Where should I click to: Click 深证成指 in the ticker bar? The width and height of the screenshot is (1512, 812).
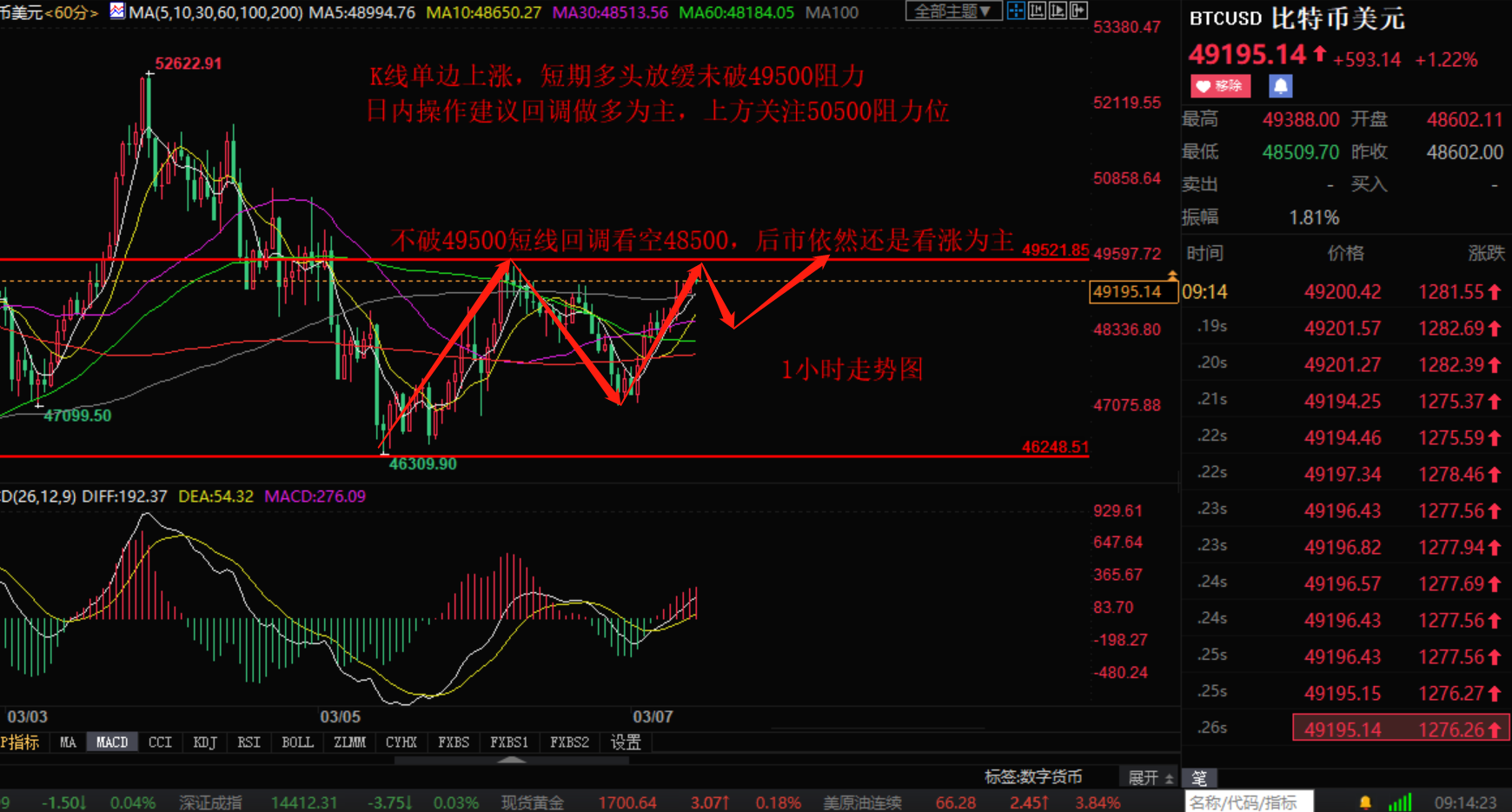click(x=210, y=802)
